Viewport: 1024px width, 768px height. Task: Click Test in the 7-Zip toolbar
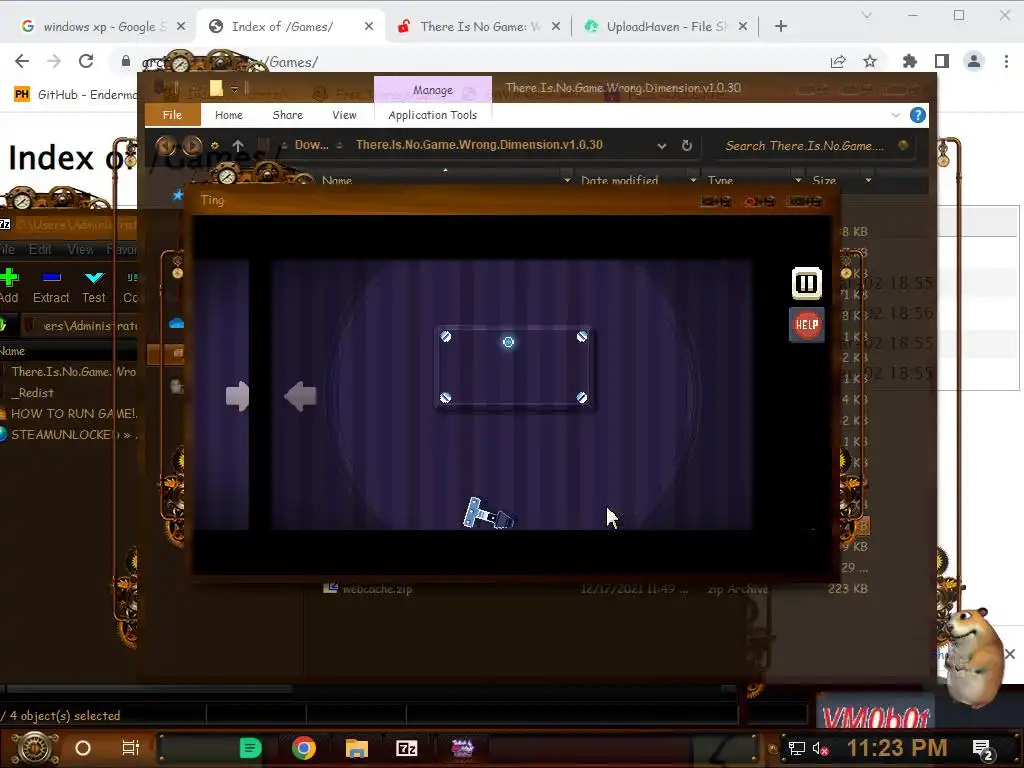(94, 286)
